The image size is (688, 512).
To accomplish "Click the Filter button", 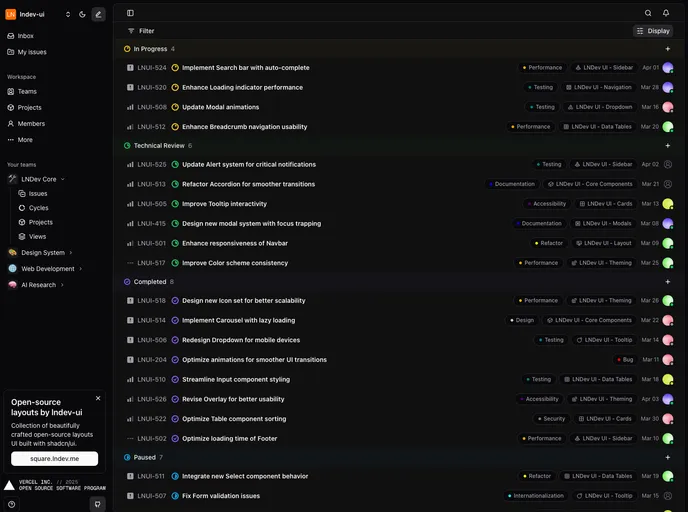I will [x=141, y=31].
